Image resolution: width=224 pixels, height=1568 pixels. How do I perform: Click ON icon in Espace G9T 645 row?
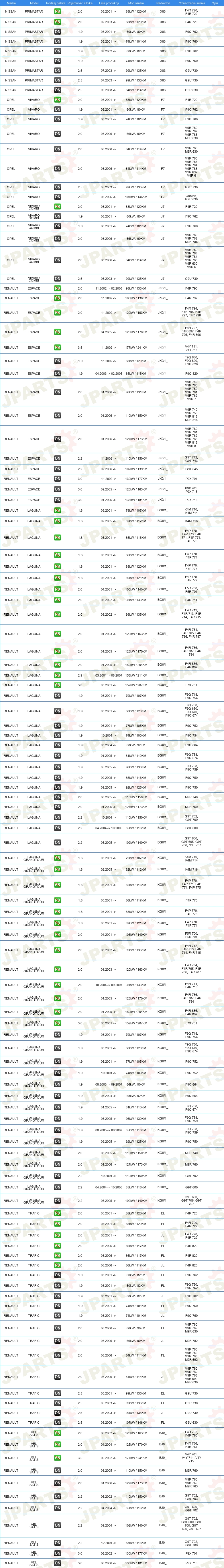click(57, 469)
